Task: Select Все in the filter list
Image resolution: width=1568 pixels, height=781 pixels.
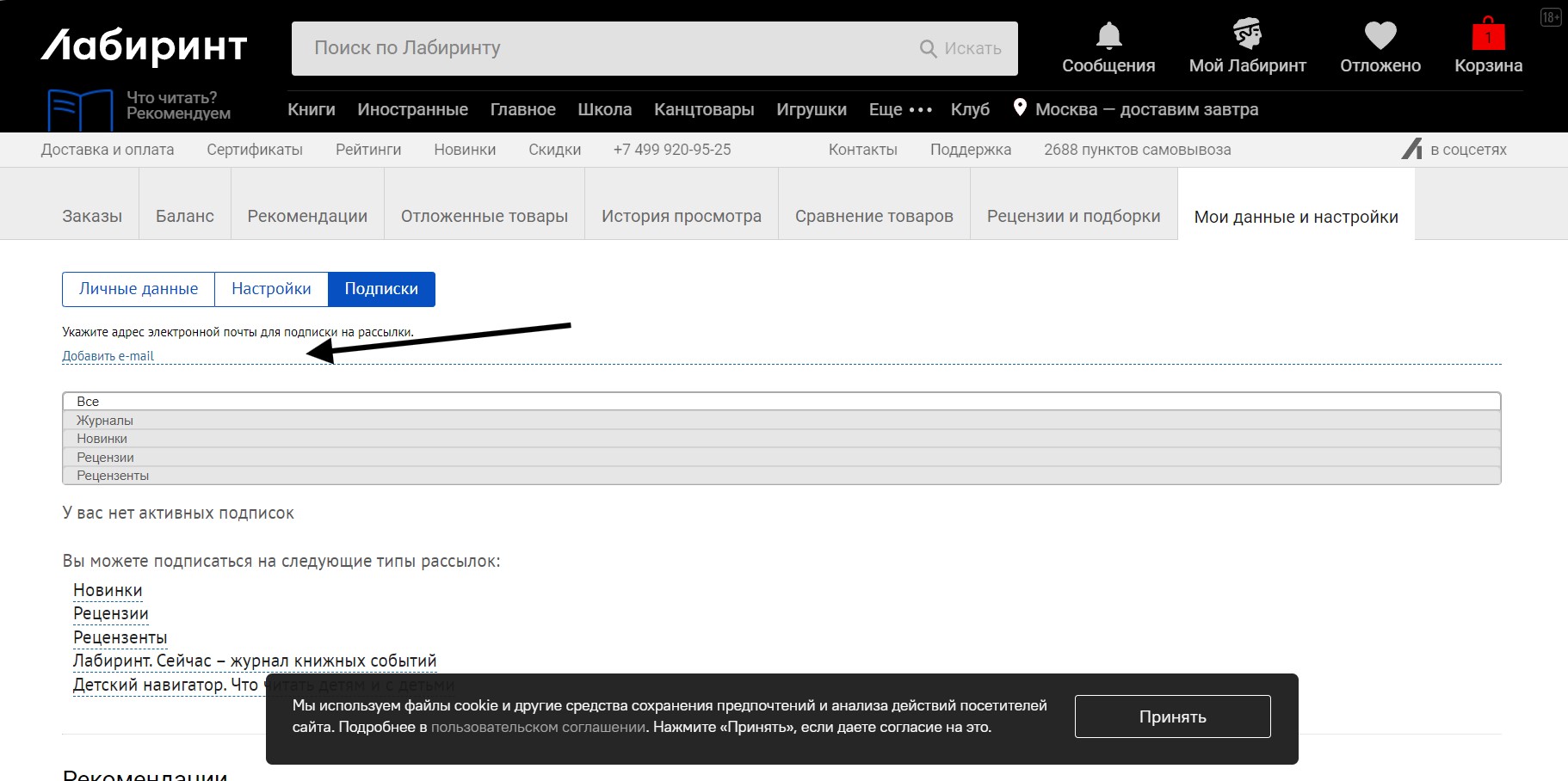Action: [781, 402]
